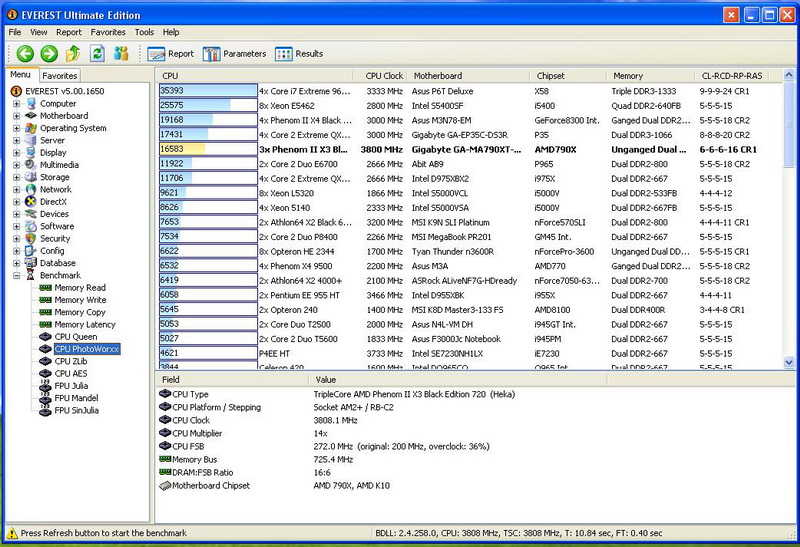Viewport: 800px width, 547px height.
Task: Open the Help menu
Action: 171,32
